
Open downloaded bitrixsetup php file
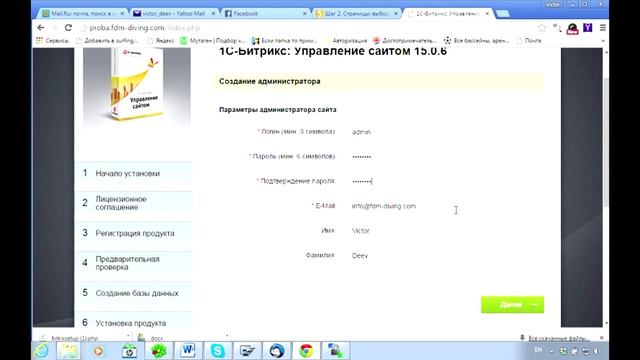[75, 338]
